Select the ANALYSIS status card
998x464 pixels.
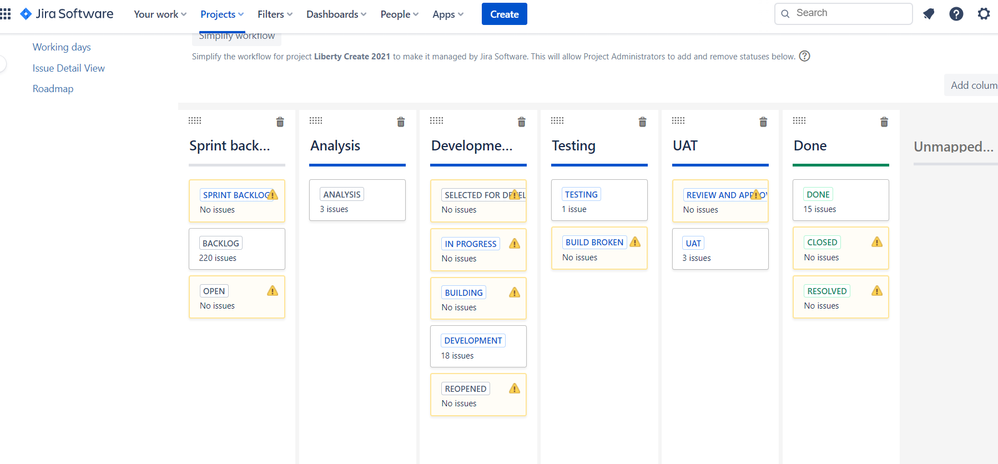[358, 200]
